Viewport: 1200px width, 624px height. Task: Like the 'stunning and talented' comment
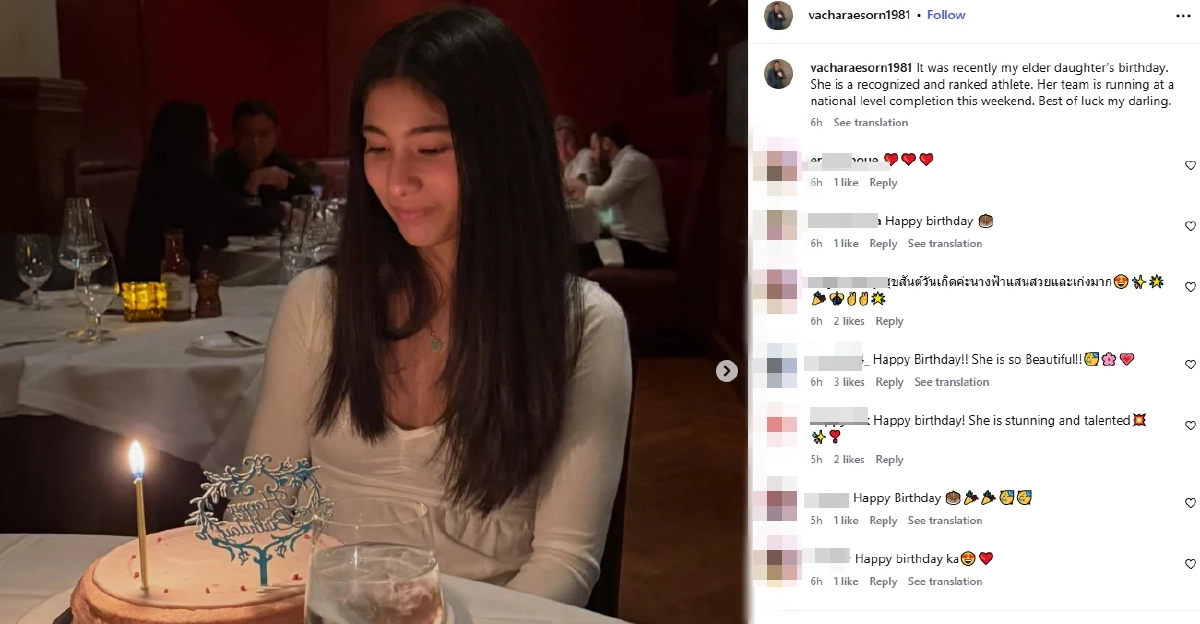[x=1190, y=426]
